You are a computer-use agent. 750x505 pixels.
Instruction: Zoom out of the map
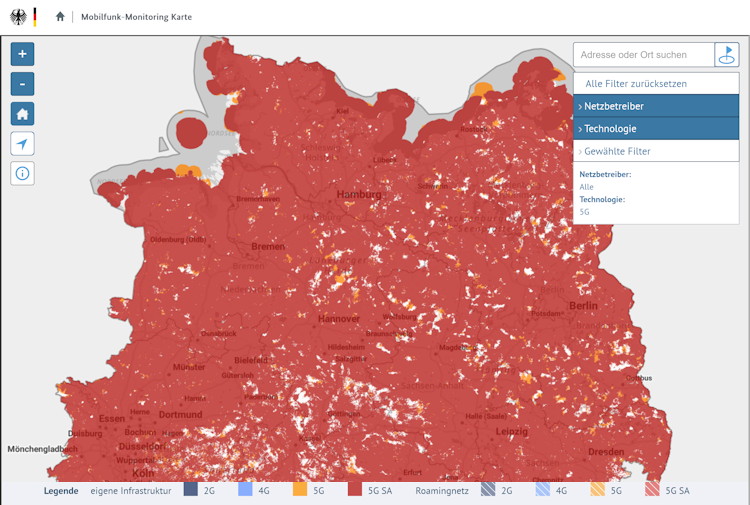point(23,84)
